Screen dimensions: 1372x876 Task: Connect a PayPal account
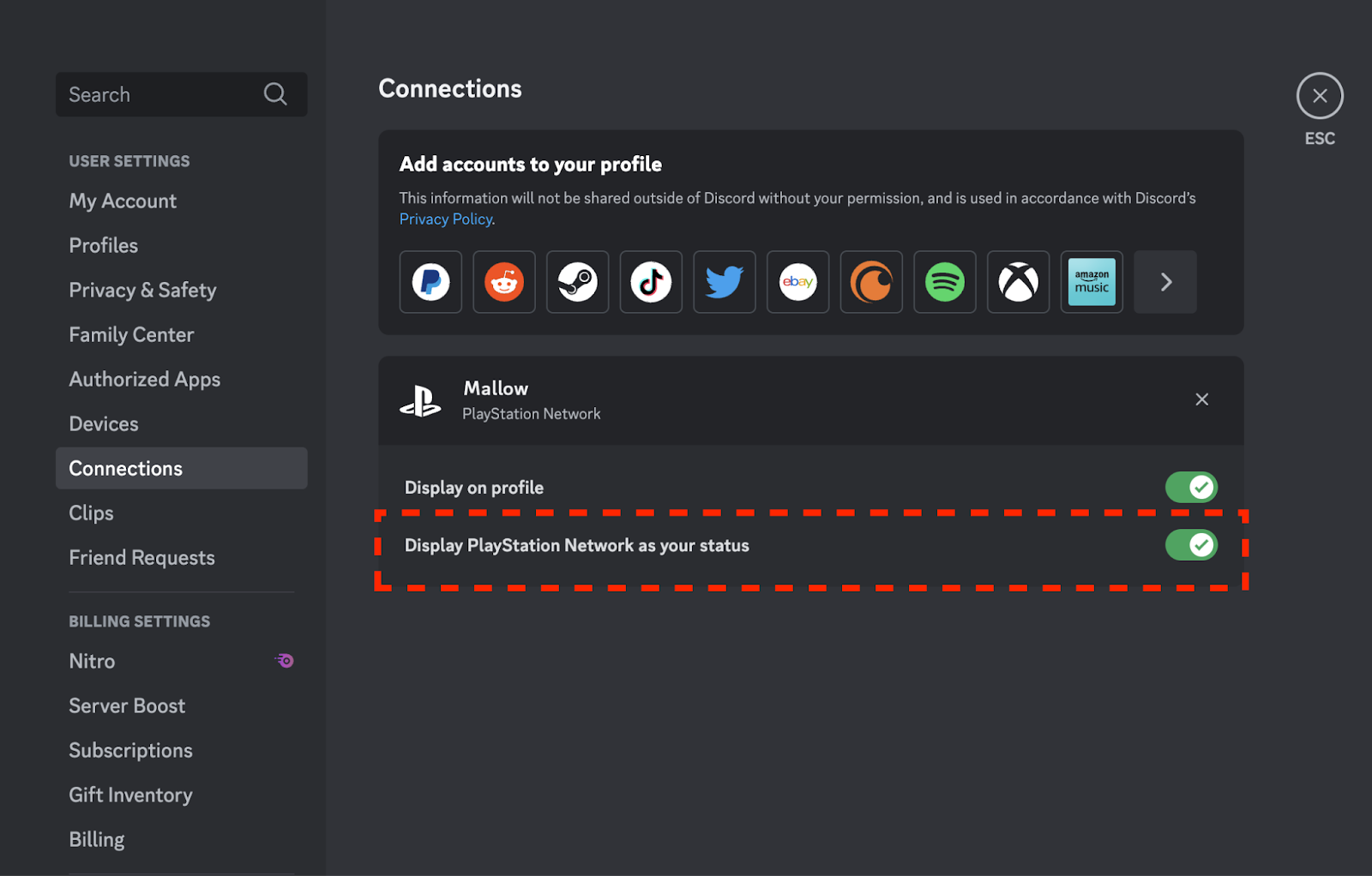pyautogui.click(x=430, y=282)
